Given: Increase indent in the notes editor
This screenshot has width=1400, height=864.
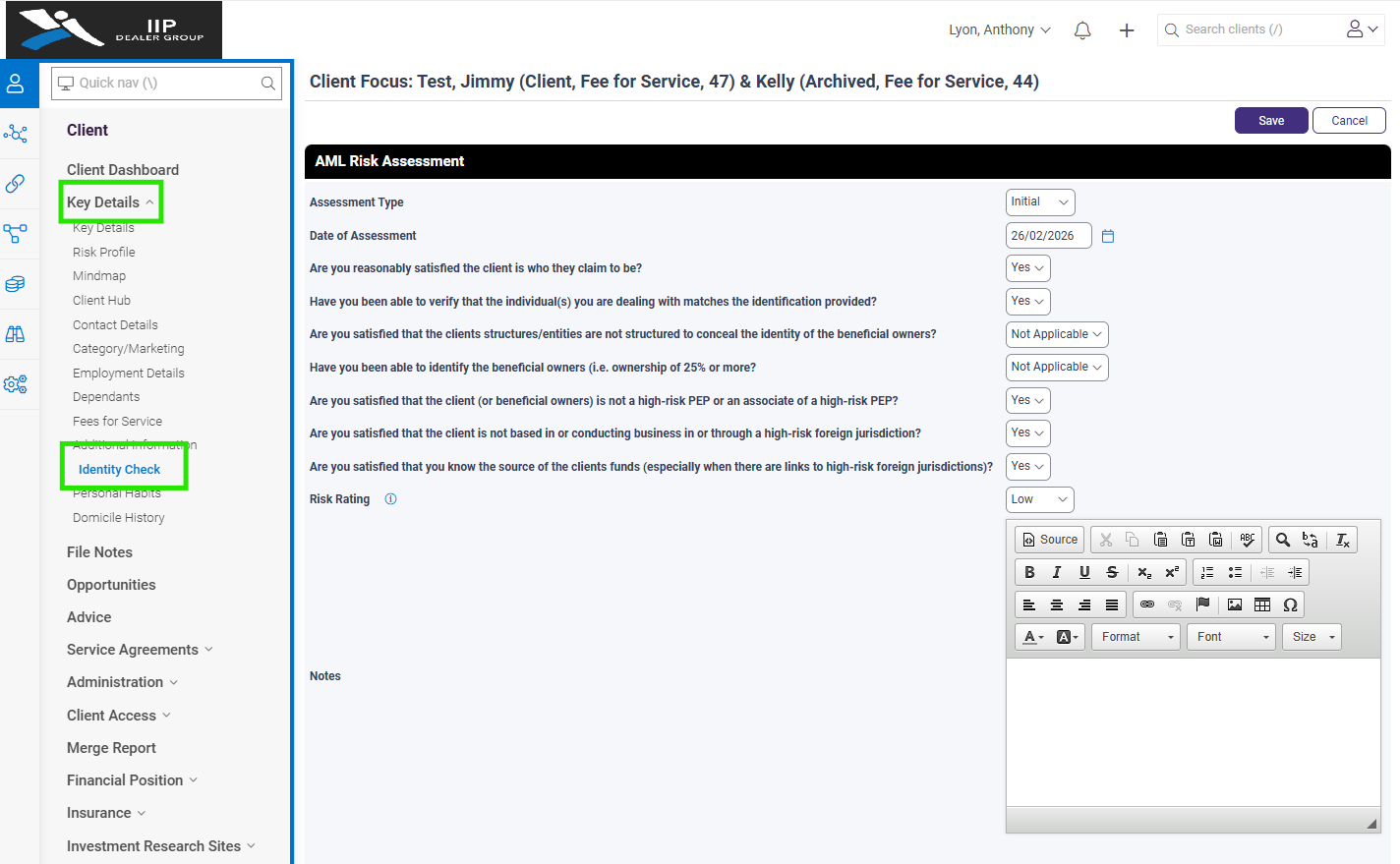Looking at the screenshot, I should (1295, 572).
